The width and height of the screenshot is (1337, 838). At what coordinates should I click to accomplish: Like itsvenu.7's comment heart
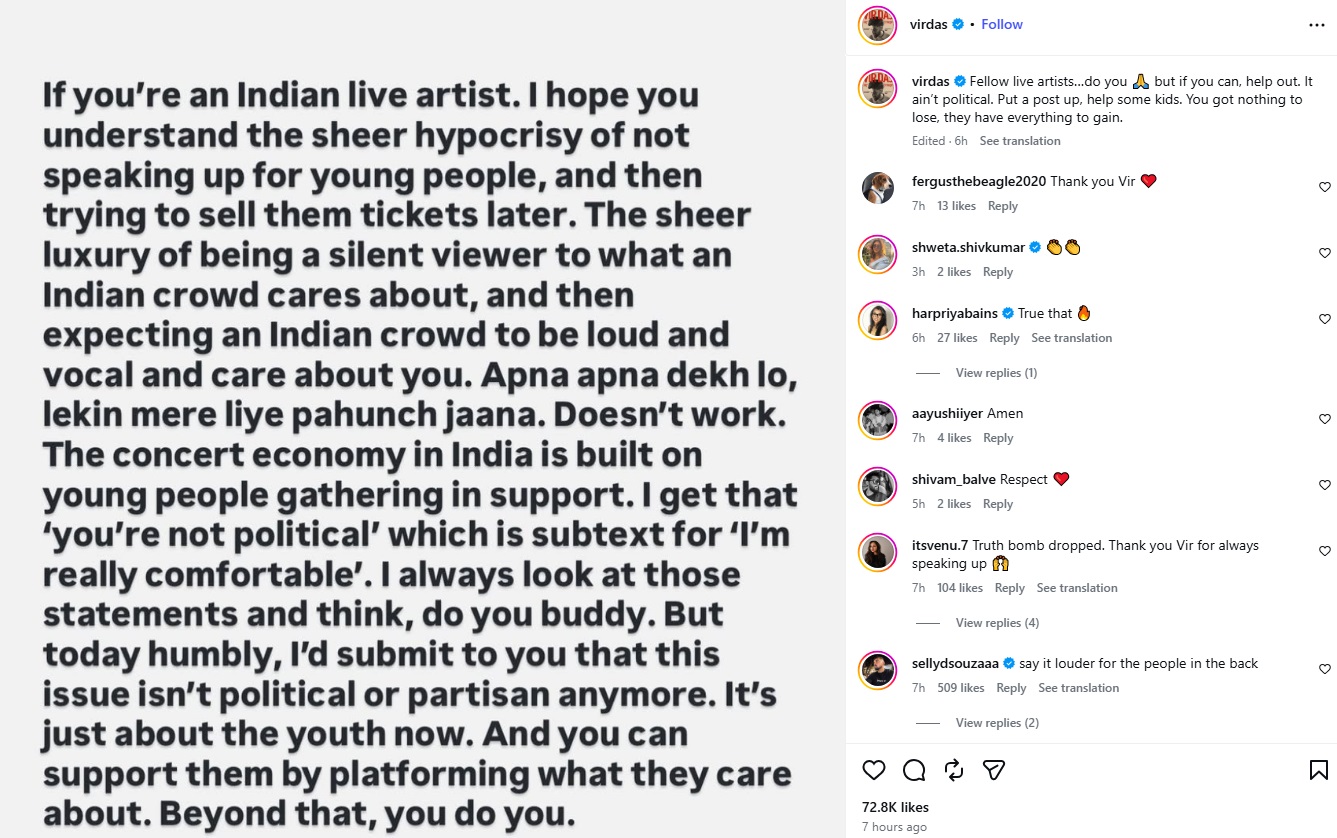pos(1325,551)
